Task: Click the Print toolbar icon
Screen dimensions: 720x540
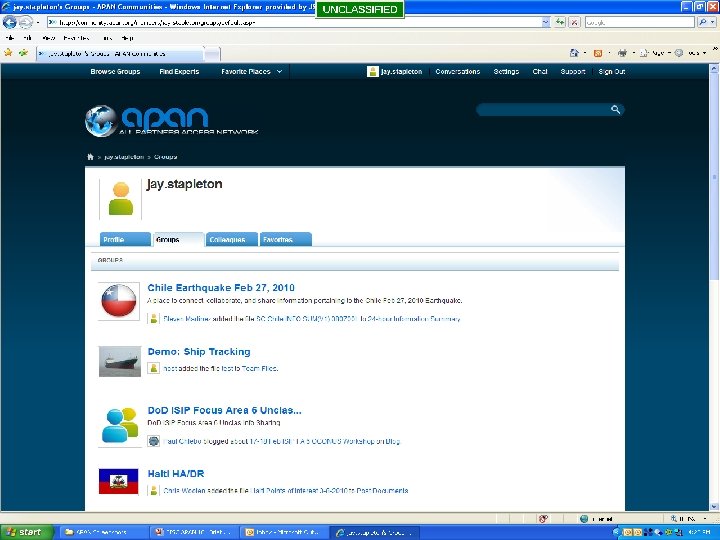Action: pos(622,53)
